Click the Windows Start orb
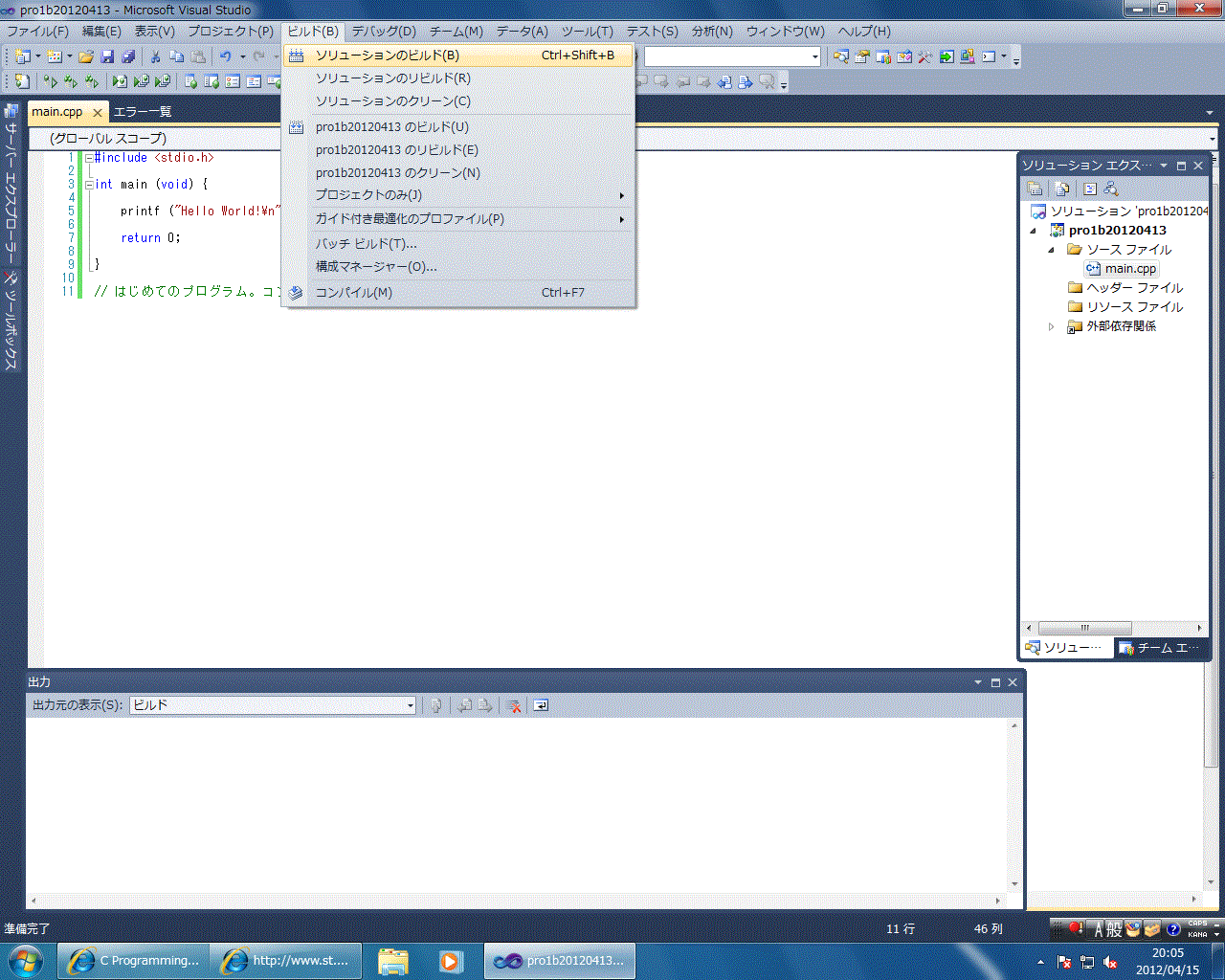The width and height of the screenshot is (1225, 980). pos(25,960)
